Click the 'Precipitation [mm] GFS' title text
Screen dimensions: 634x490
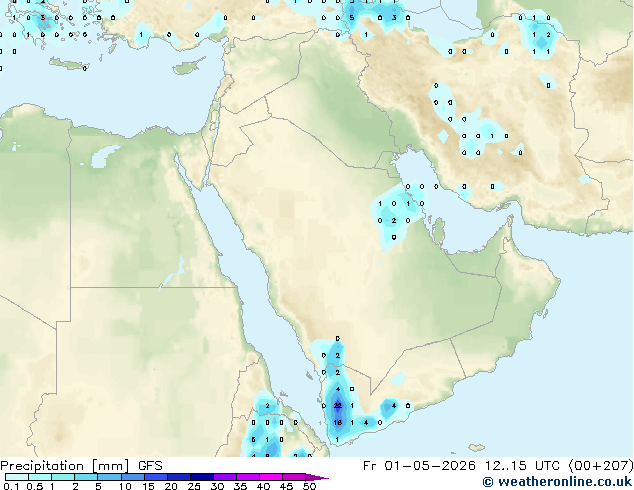click(81, 466)
